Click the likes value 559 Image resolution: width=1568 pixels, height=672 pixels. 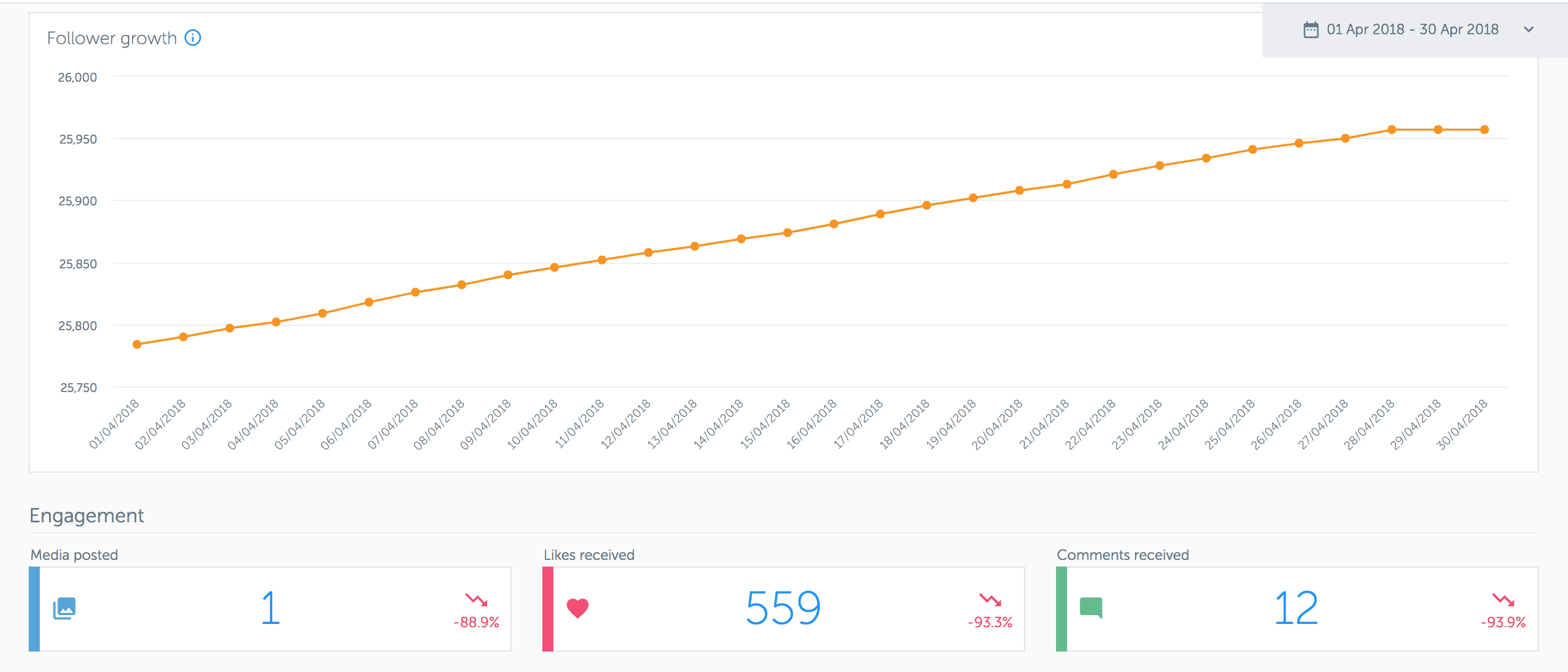tap(784, 607)
